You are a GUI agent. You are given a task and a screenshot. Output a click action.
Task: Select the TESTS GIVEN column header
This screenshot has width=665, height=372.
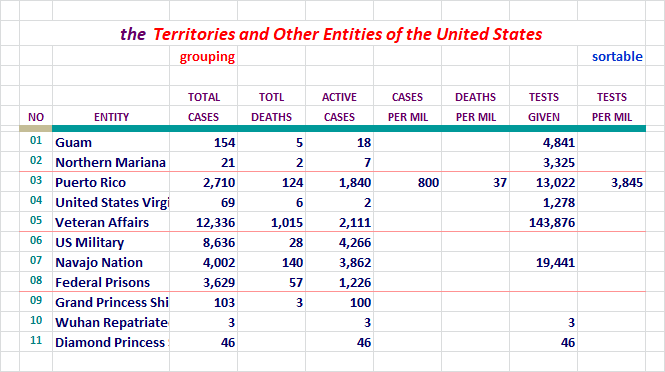(544, 107)
